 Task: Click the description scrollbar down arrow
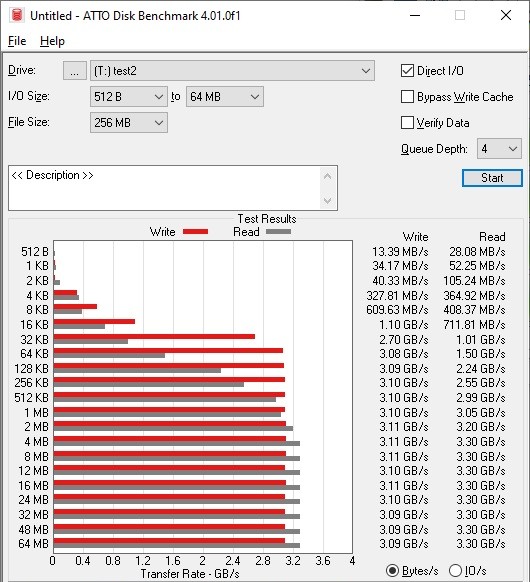pos(327,200)
